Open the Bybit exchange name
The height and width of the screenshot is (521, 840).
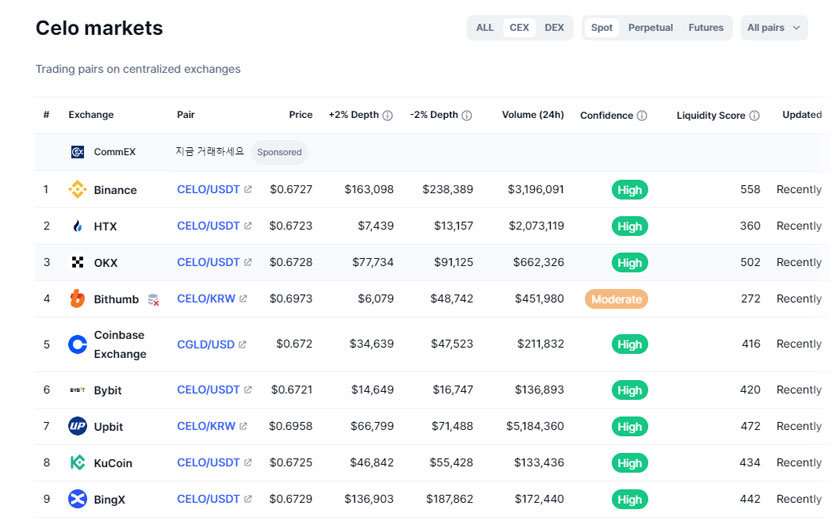tap(108, 390)
